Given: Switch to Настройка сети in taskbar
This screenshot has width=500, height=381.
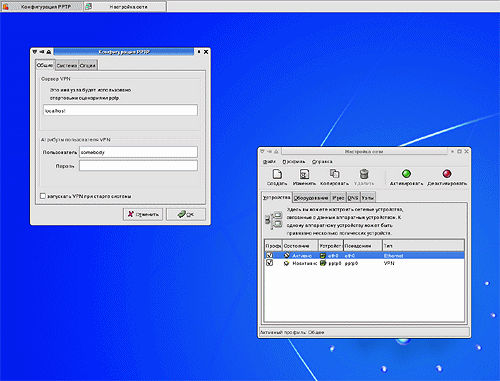Looking at the screenshot, I should 125,6.
